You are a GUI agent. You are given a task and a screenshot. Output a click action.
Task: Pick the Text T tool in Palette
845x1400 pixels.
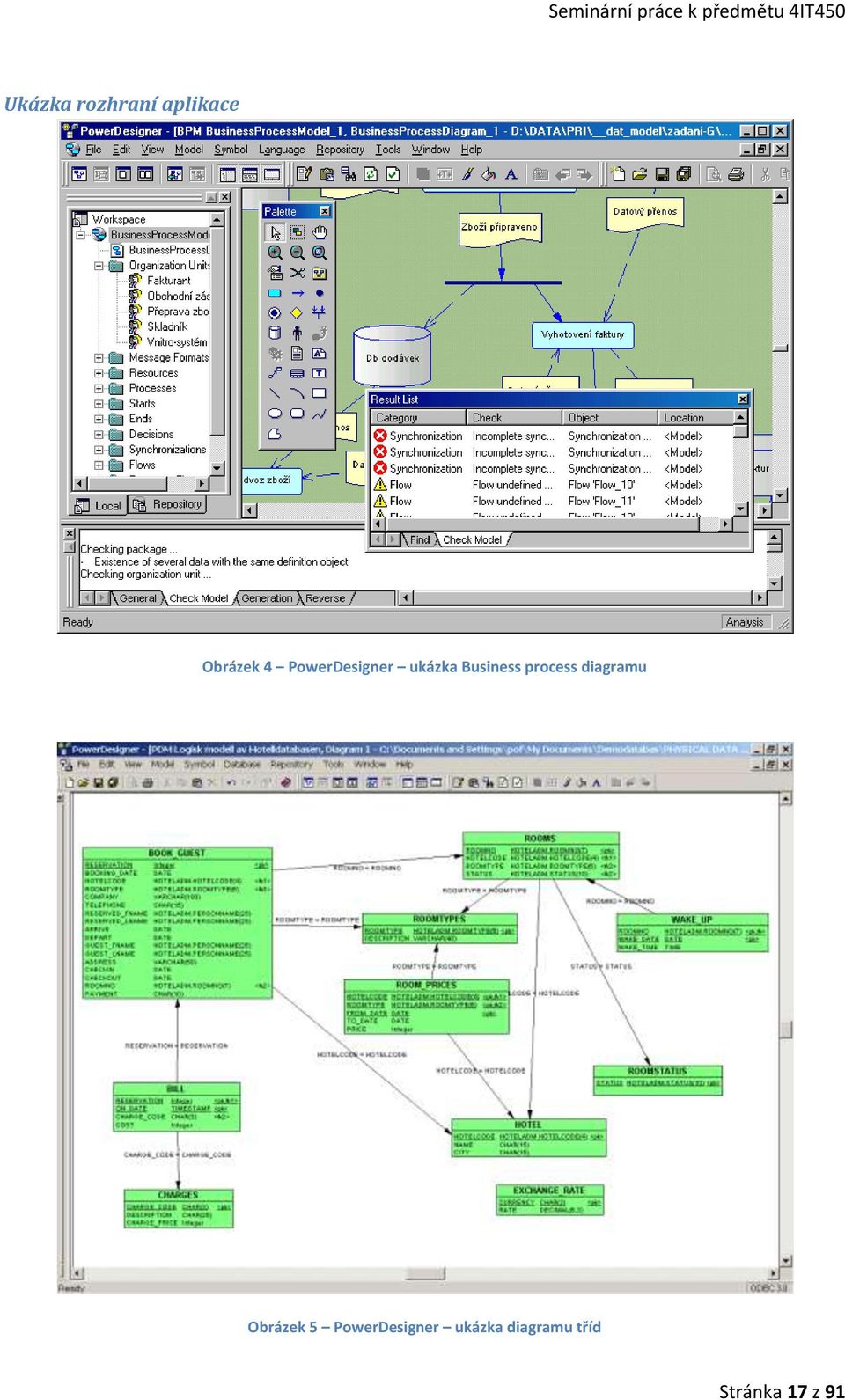pyautogui.click(x=319, y=373)
